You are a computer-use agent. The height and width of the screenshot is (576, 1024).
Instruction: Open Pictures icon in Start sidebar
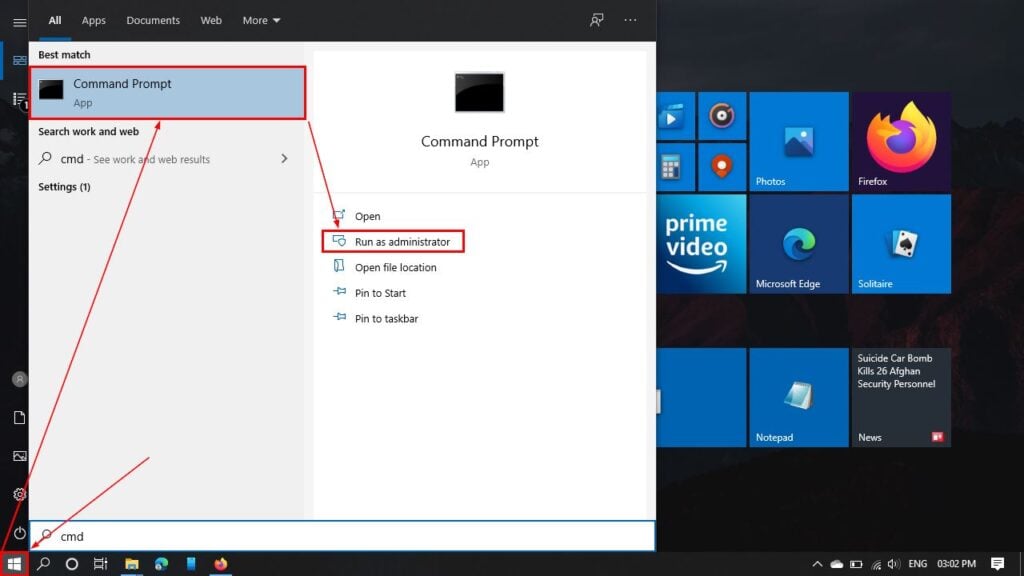(x=20, y=456)
